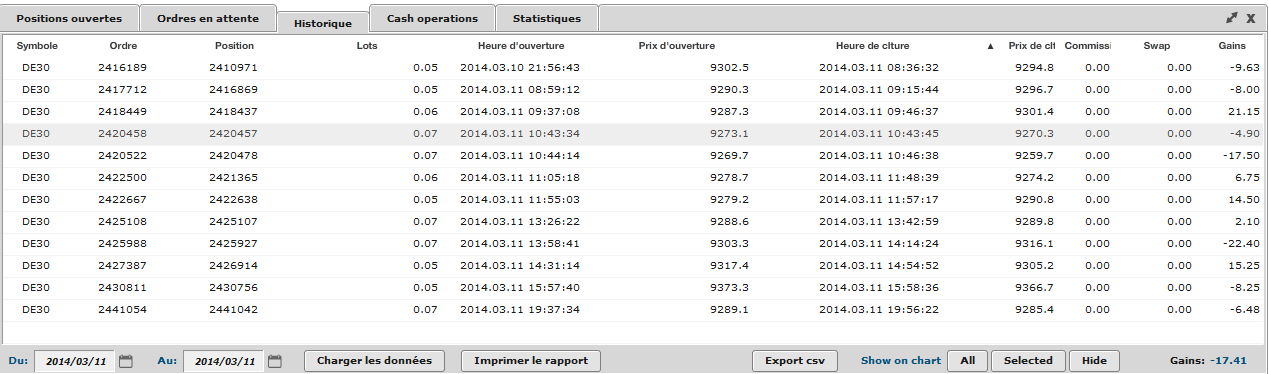1269x374 pixels.
Task: Sort by Symbole column header
Action: [37, 46]
